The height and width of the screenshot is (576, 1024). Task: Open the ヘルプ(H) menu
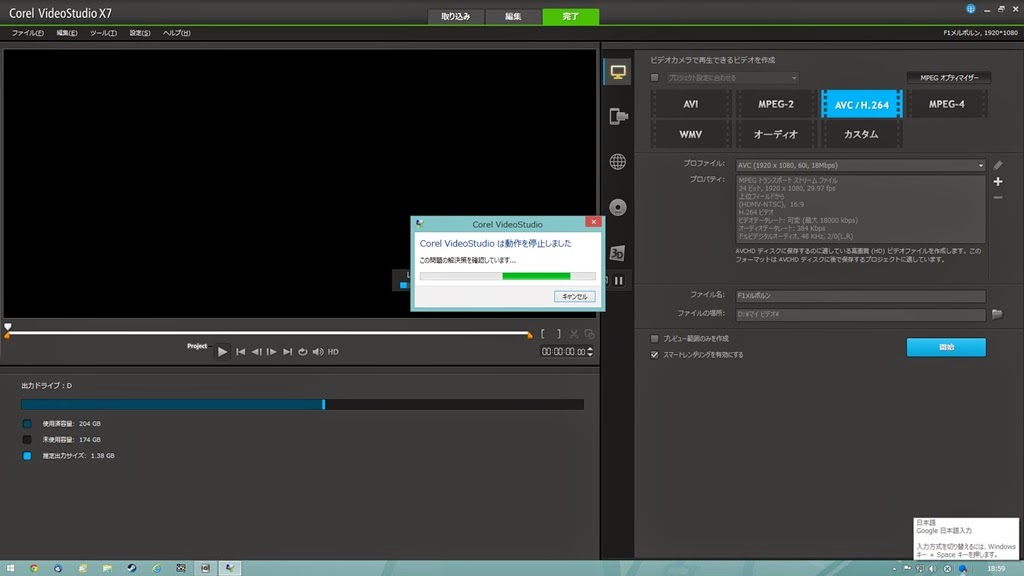pyautogui.click(x=176, y=33)
